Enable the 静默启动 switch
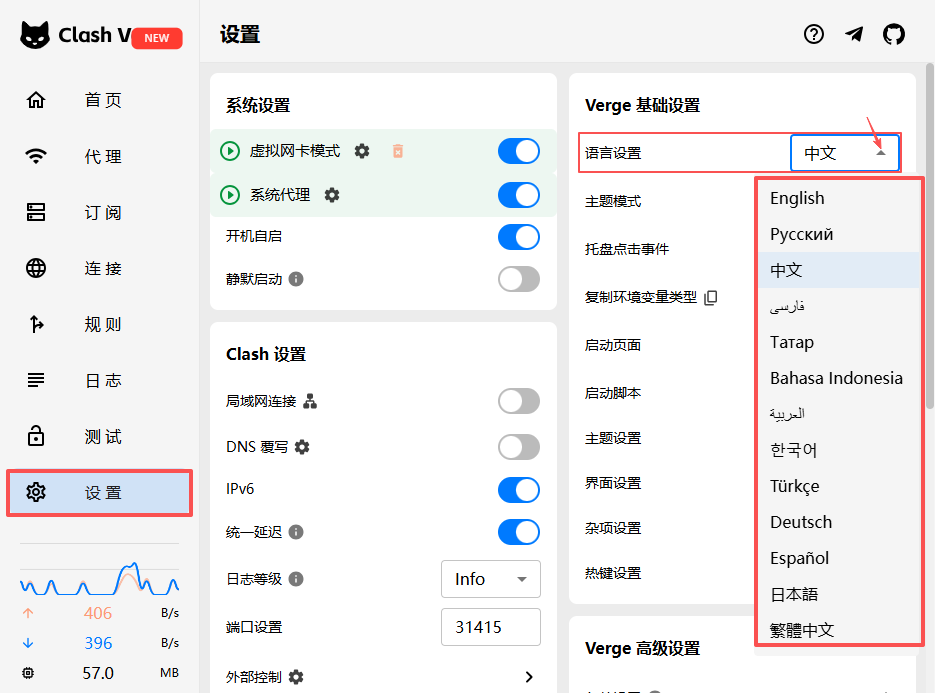The width and height of the screenshot is (935, 693). point(519,279)
